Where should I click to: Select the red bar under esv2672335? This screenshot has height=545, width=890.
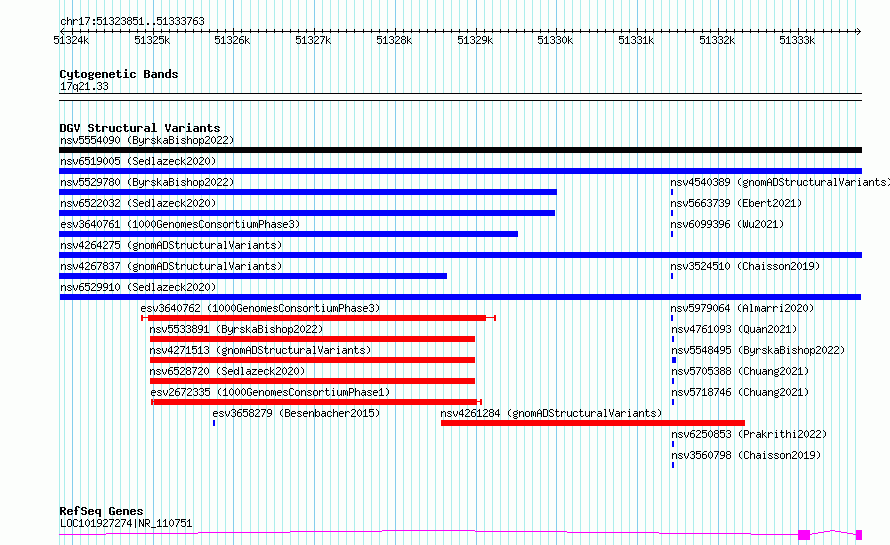(x=315, y=402)
